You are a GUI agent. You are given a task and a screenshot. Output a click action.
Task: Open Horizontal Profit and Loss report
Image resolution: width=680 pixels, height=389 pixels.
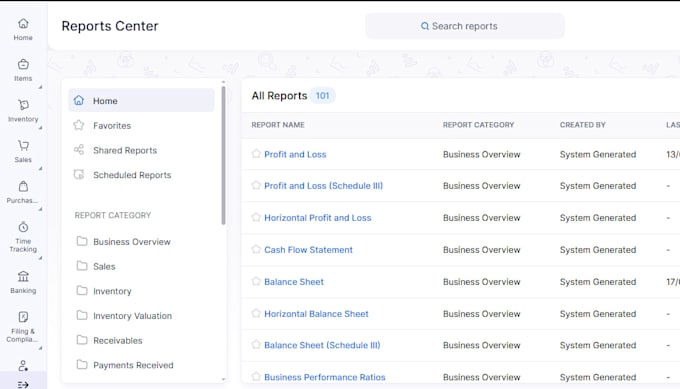pos(317,218)
